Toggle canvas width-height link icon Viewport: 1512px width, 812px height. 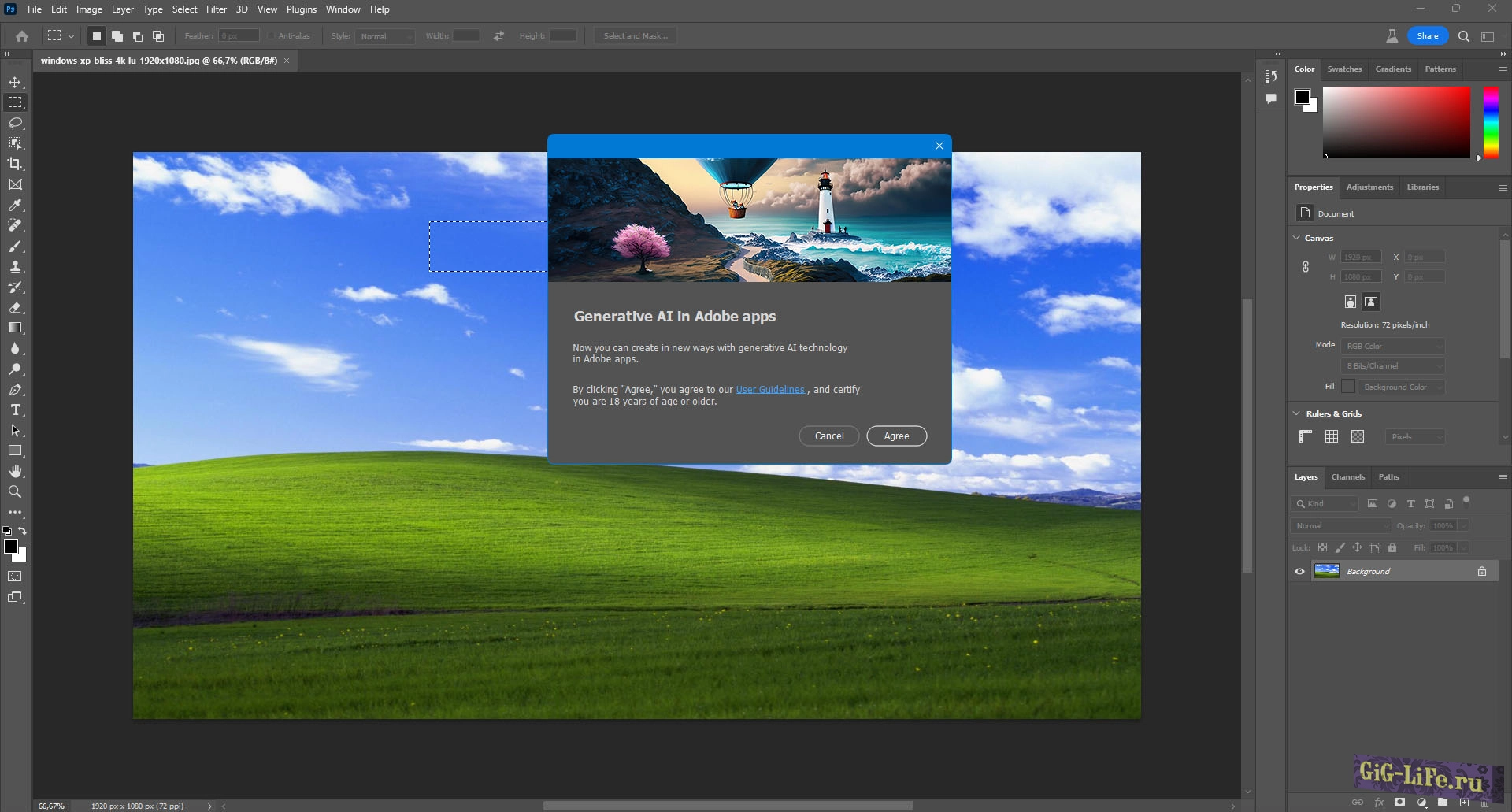1306,267
